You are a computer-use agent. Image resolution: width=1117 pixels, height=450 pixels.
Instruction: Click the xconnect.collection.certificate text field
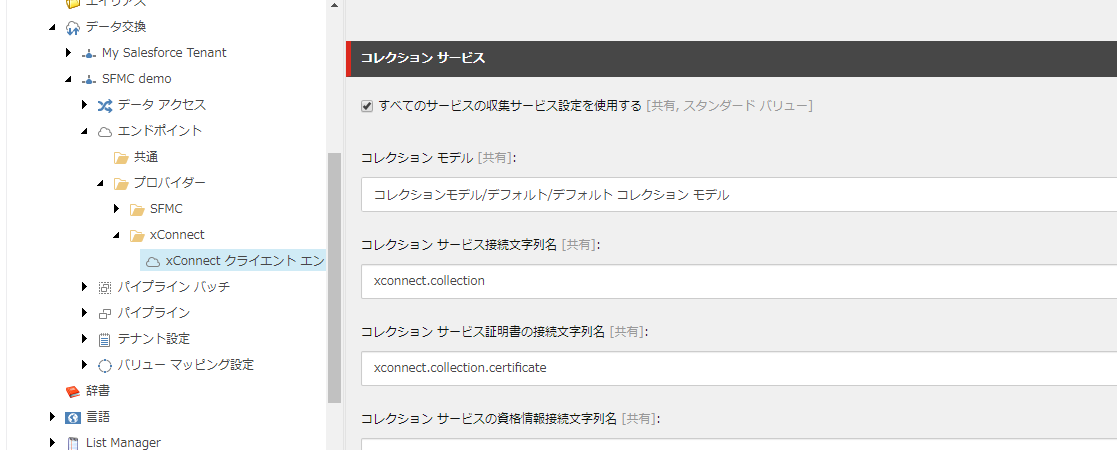739,368
